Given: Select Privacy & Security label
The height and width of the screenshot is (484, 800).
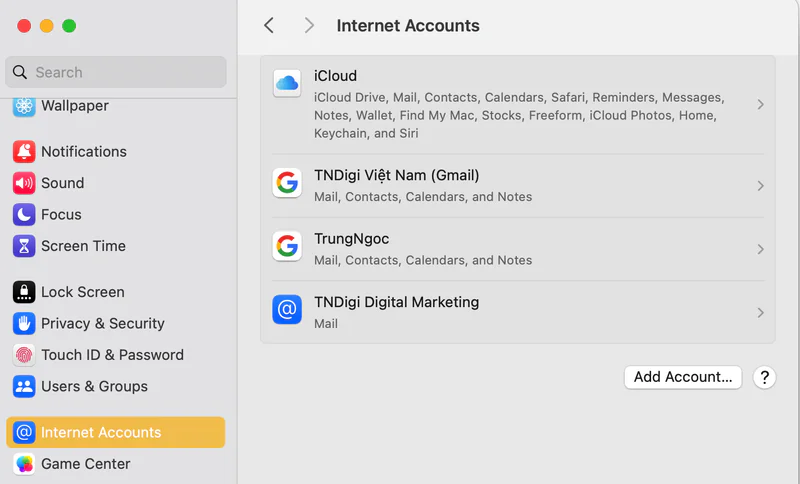Looking at the screenshot, I should click(x=103, y=323).
